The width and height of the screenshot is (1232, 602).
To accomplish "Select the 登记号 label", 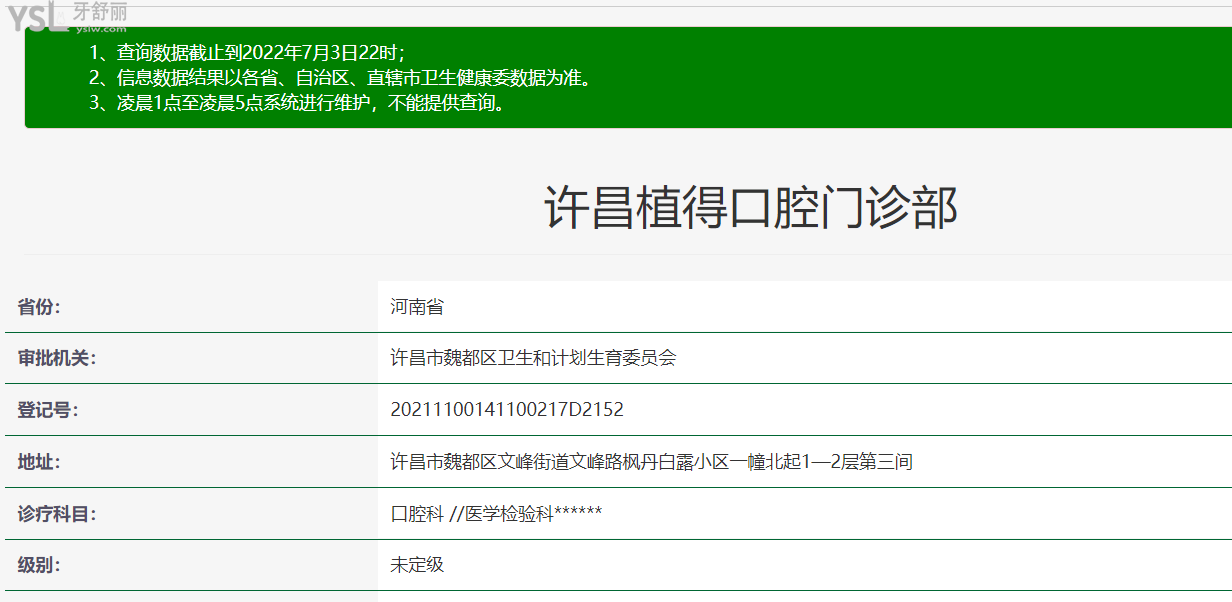I will click(48, 410).
